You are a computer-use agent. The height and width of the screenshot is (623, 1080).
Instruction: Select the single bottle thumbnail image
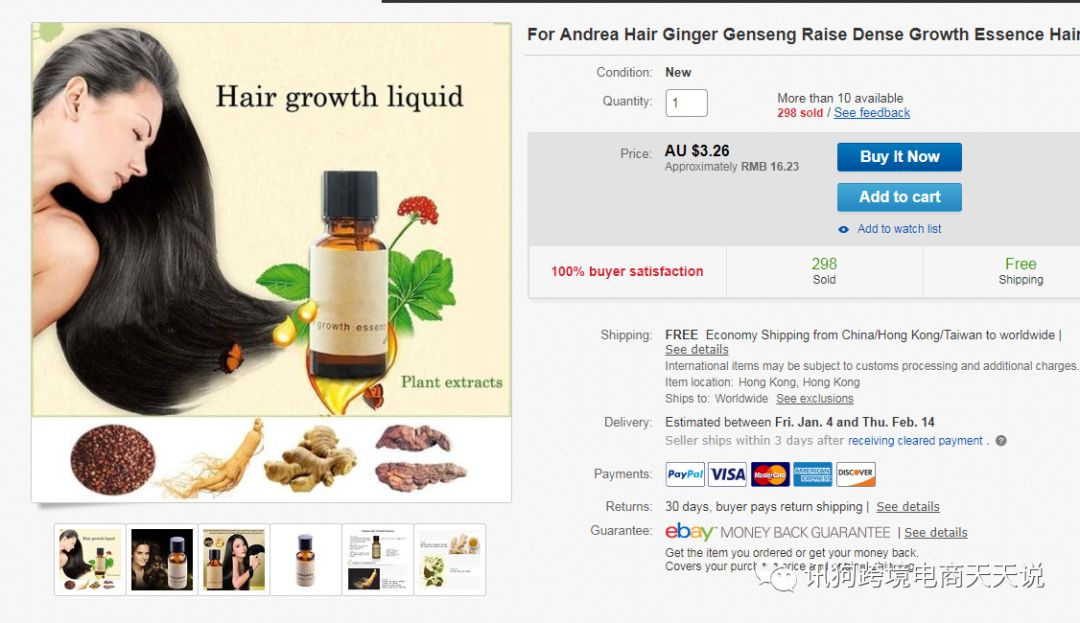coord(306,559)
